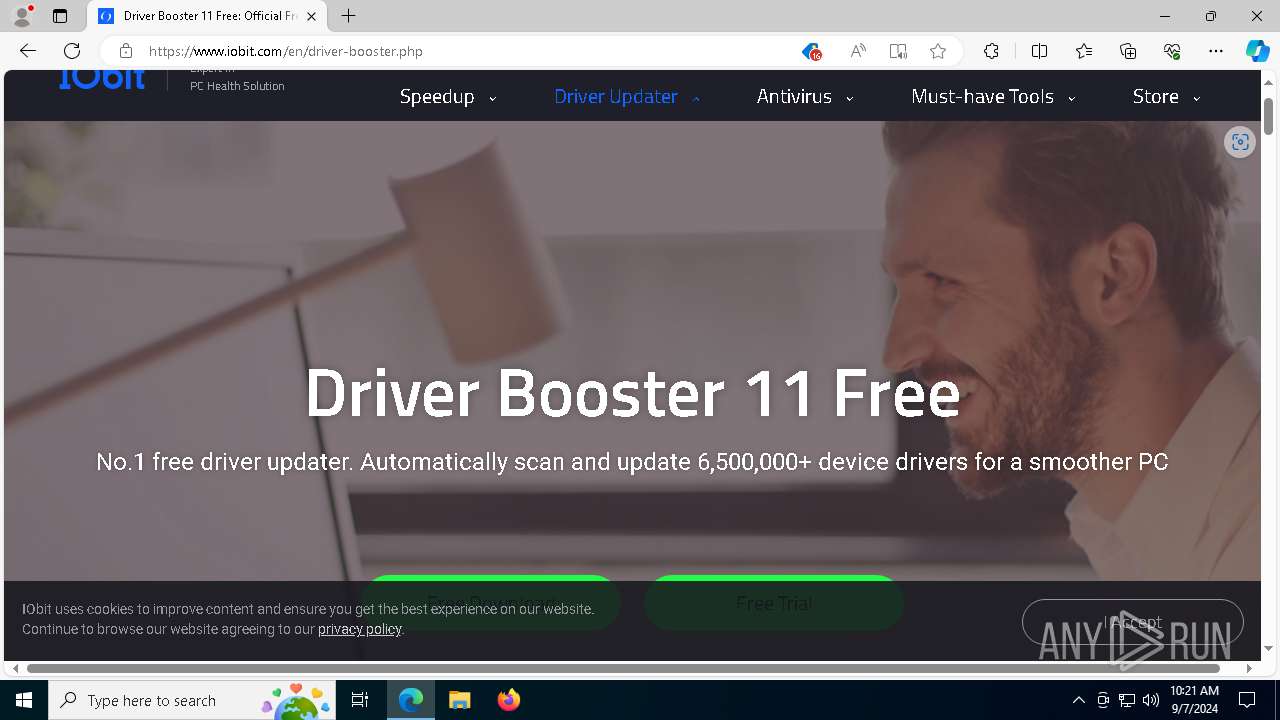This screenshot has height=720, width=1280.
Task: Add page to favorites star icon
Action: pyautogui.click(x=938, y=51)
